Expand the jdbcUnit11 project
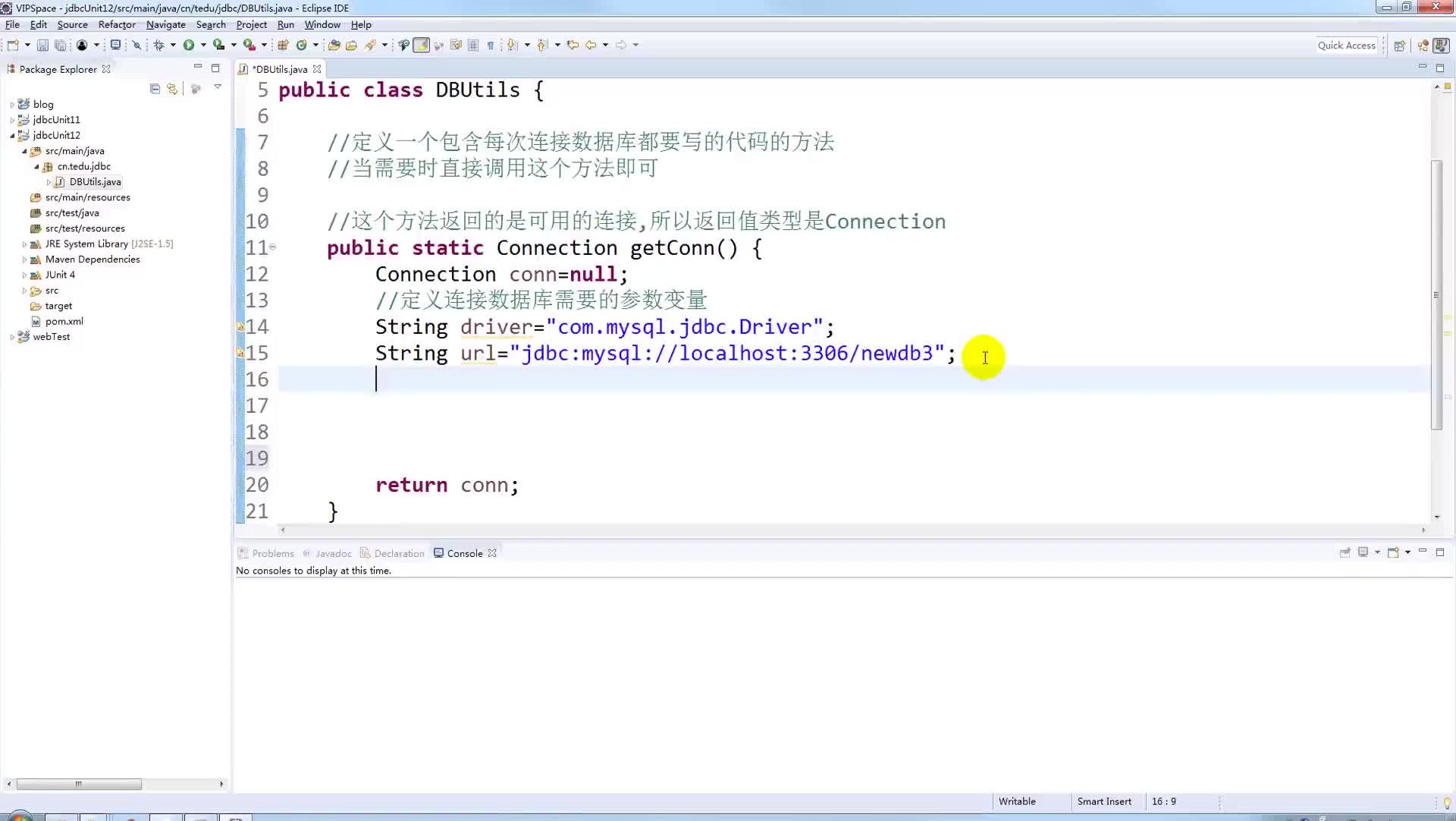Image resolution: width=1456 pixels, height=821 pixels. click(x=12, y=120)
